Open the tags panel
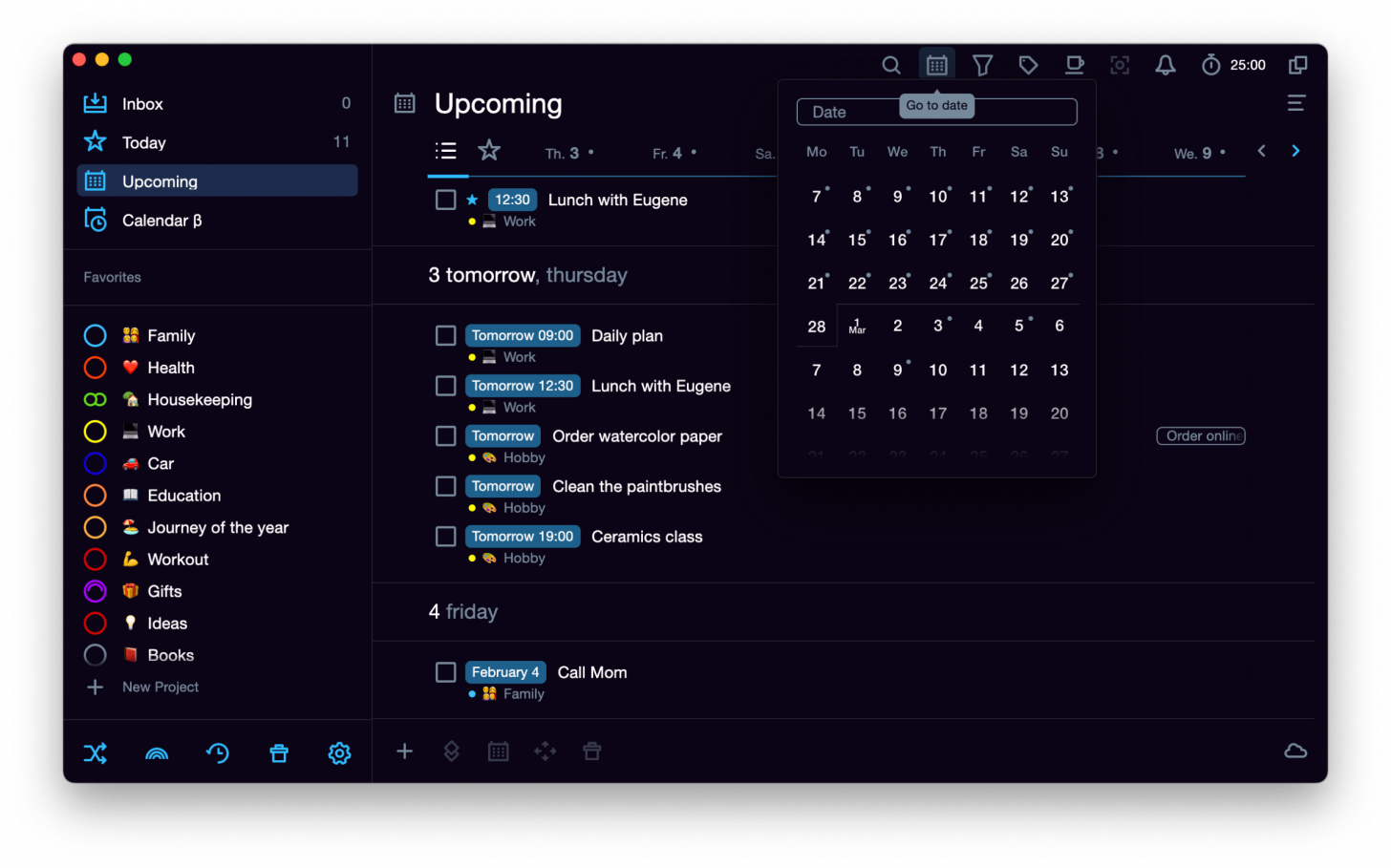1391x868 pixels. coord(1028,65)
